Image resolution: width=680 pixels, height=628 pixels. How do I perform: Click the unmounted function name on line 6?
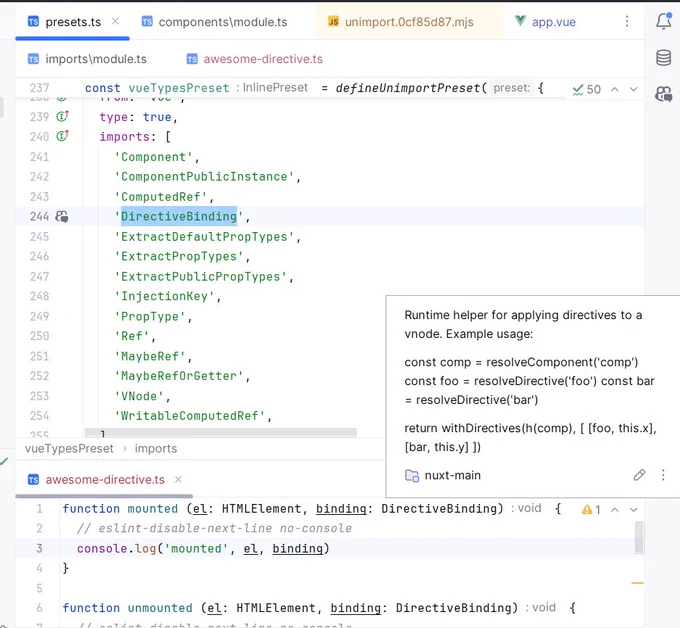coord(160,608)
